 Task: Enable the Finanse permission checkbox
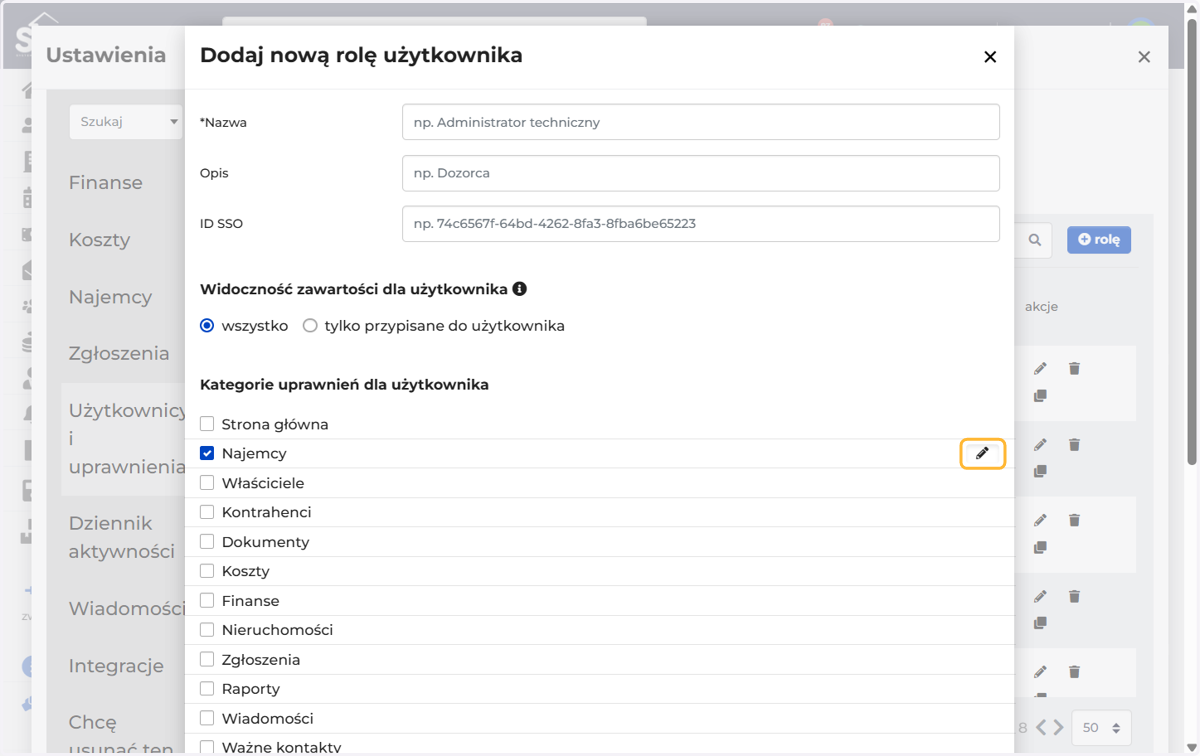(x=207, y=601)
